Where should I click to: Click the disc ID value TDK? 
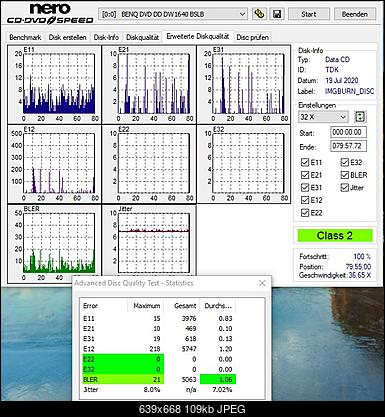332,70
